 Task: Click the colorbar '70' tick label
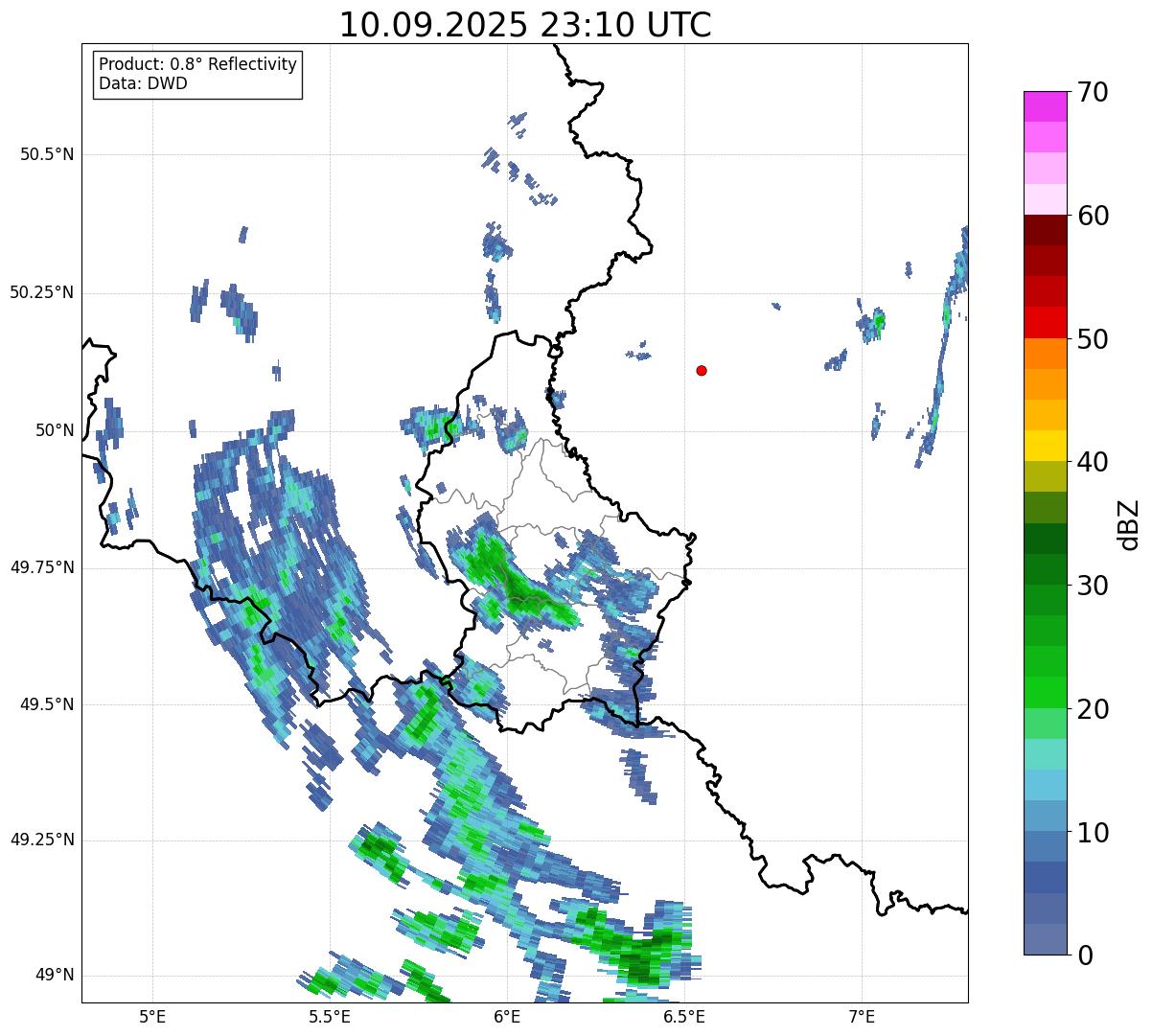coord(1093,92)
